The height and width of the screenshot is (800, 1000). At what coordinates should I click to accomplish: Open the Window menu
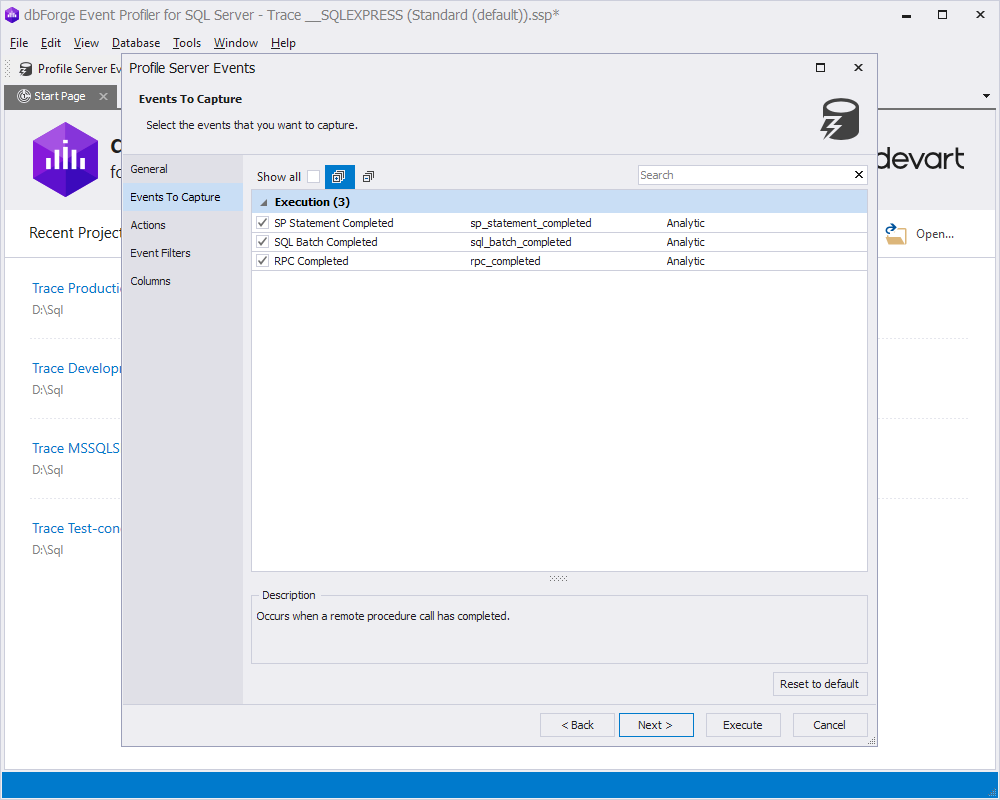tap(236, 43)
